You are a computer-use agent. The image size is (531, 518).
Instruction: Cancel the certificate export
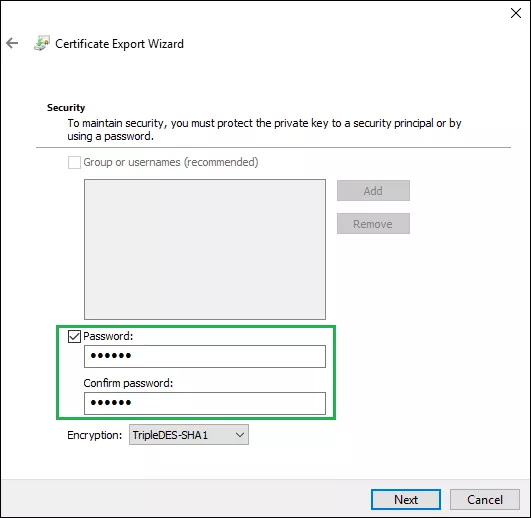tap(485, 499)
